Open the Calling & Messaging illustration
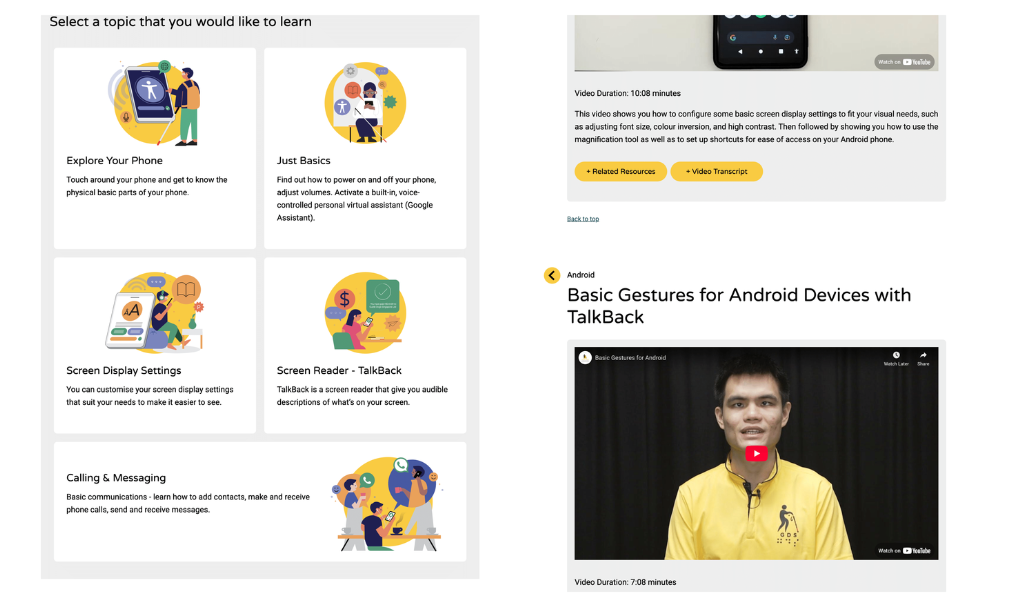 (x=389, y=503)
